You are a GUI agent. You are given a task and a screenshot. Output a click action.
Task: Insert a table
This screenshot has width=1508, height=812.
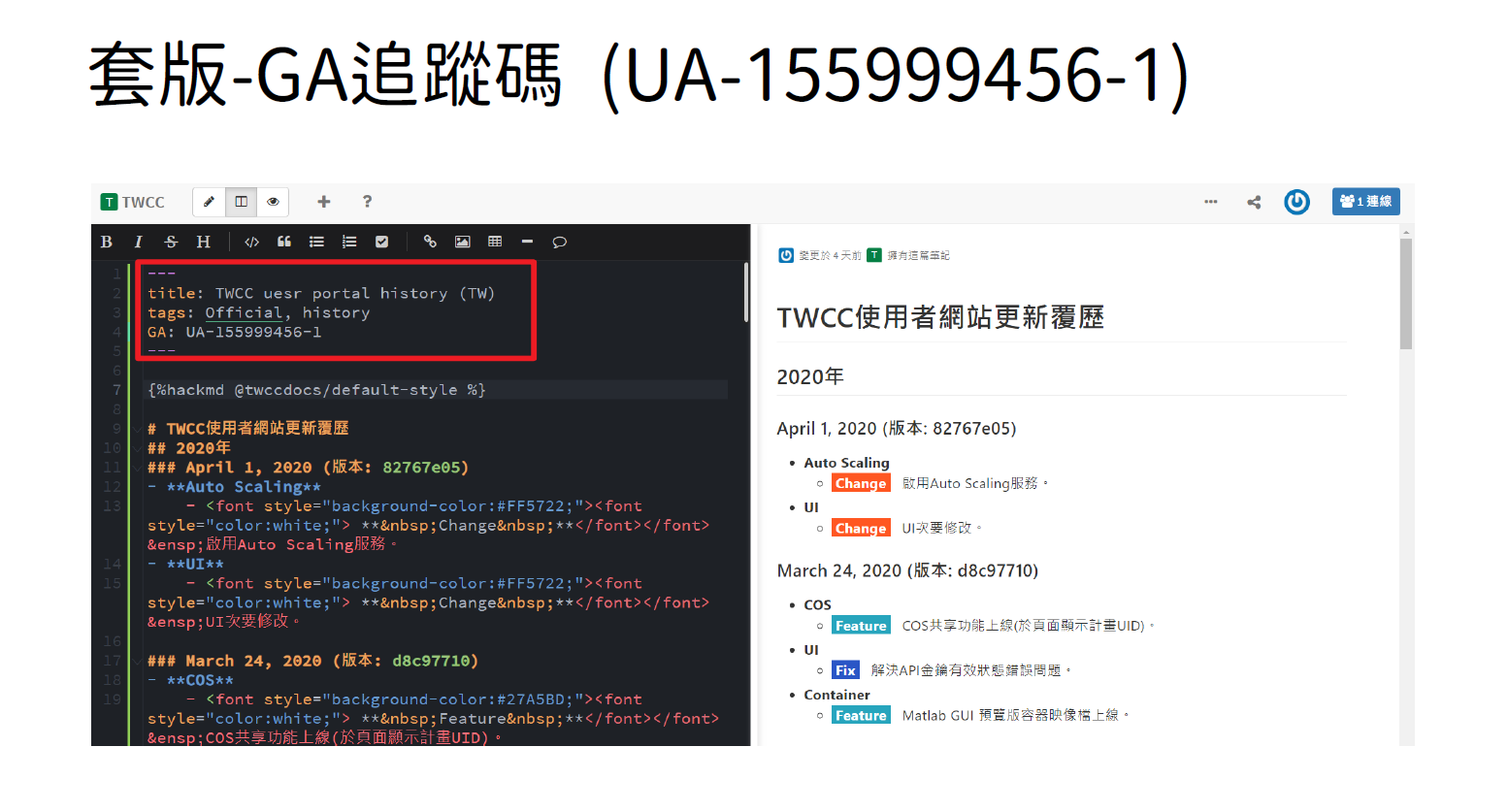point(495,242)
